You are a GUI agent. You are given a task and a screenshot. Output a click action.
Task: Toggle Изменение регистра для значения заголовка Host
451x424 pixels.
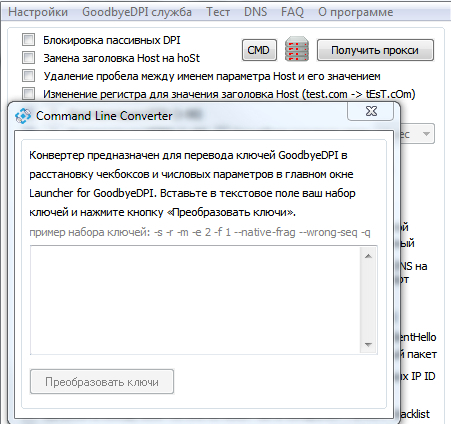pos(28,94)
